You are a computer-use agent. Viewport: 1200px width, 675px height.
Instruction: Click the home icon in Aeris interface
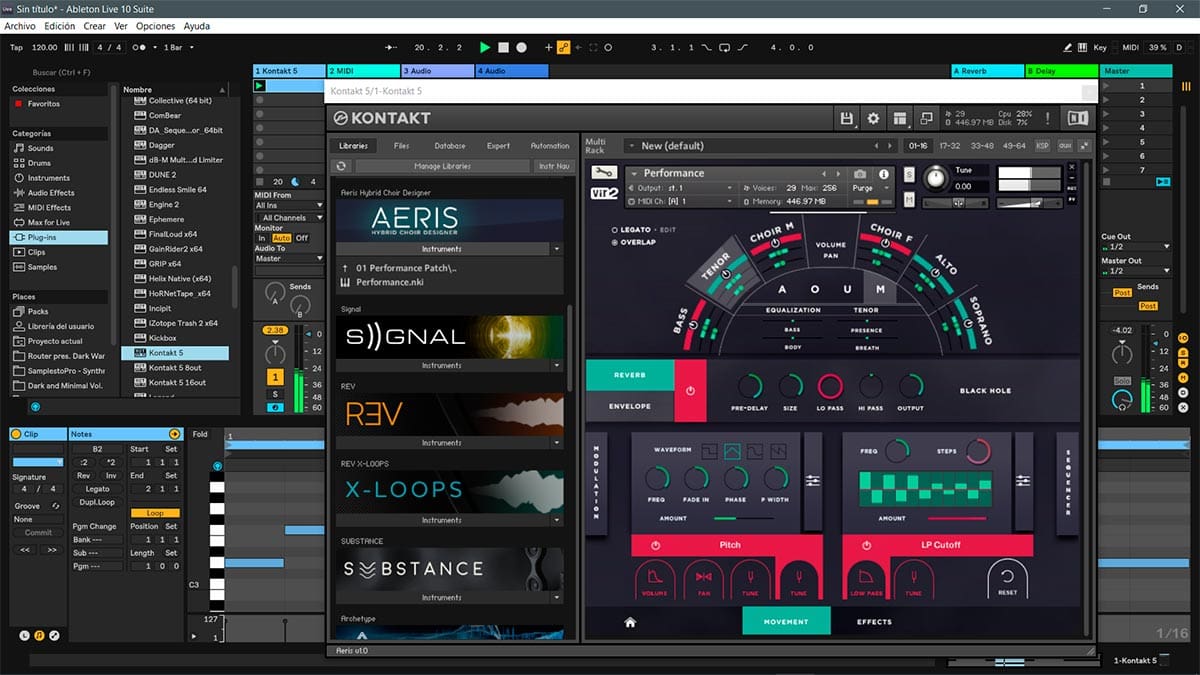630,622
